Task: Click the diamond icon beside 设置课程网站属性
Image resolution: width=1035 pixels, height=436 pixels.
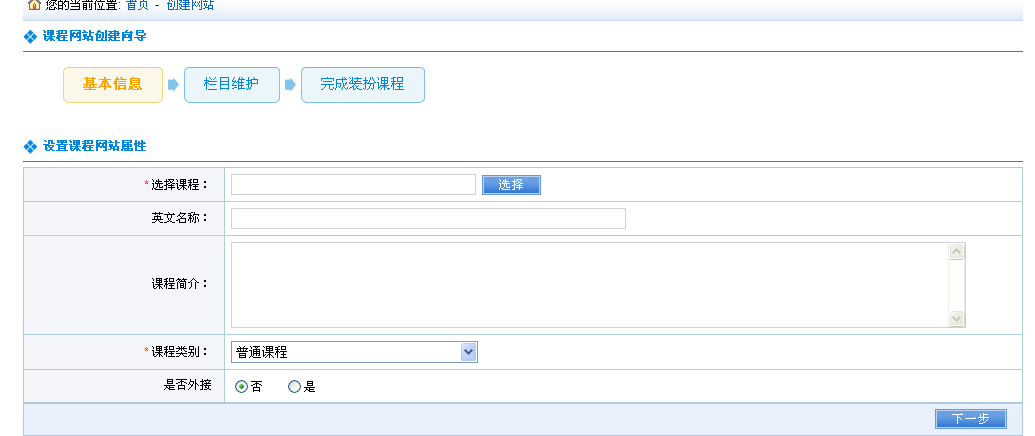Action: (30, 147)
